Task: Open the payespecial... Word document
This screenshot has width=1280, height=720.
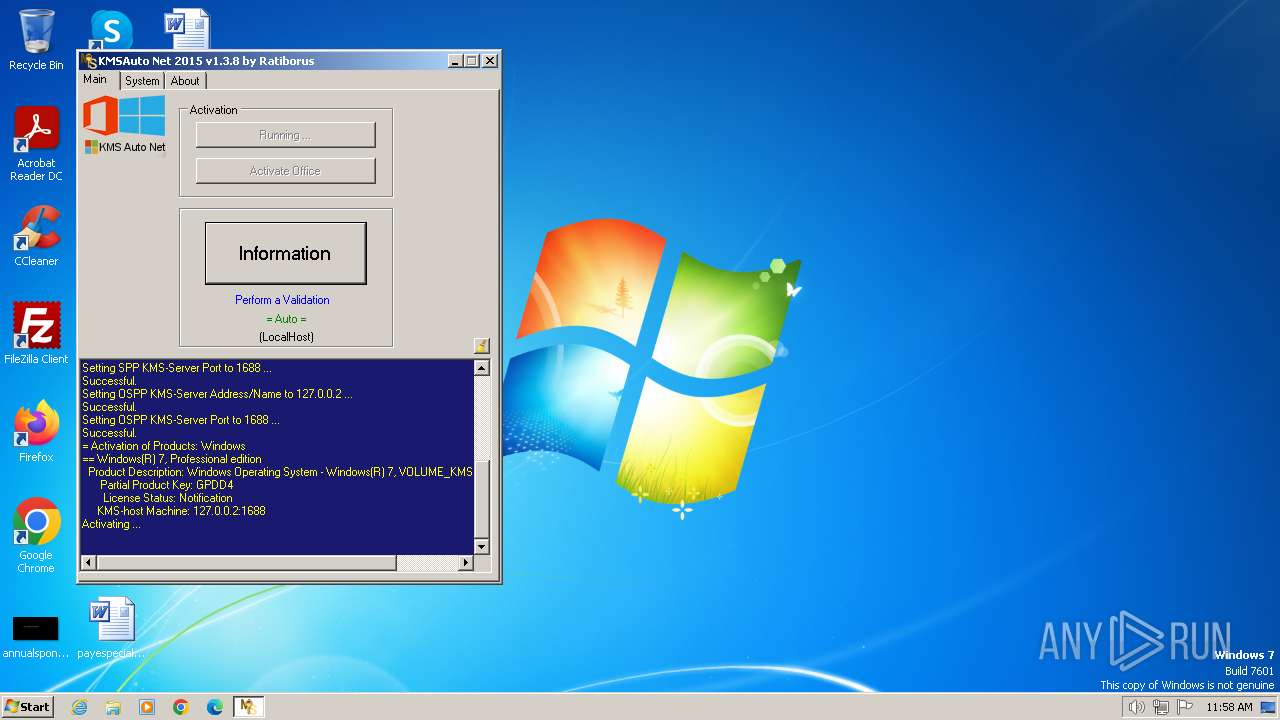Action: (x=111, y=628)
